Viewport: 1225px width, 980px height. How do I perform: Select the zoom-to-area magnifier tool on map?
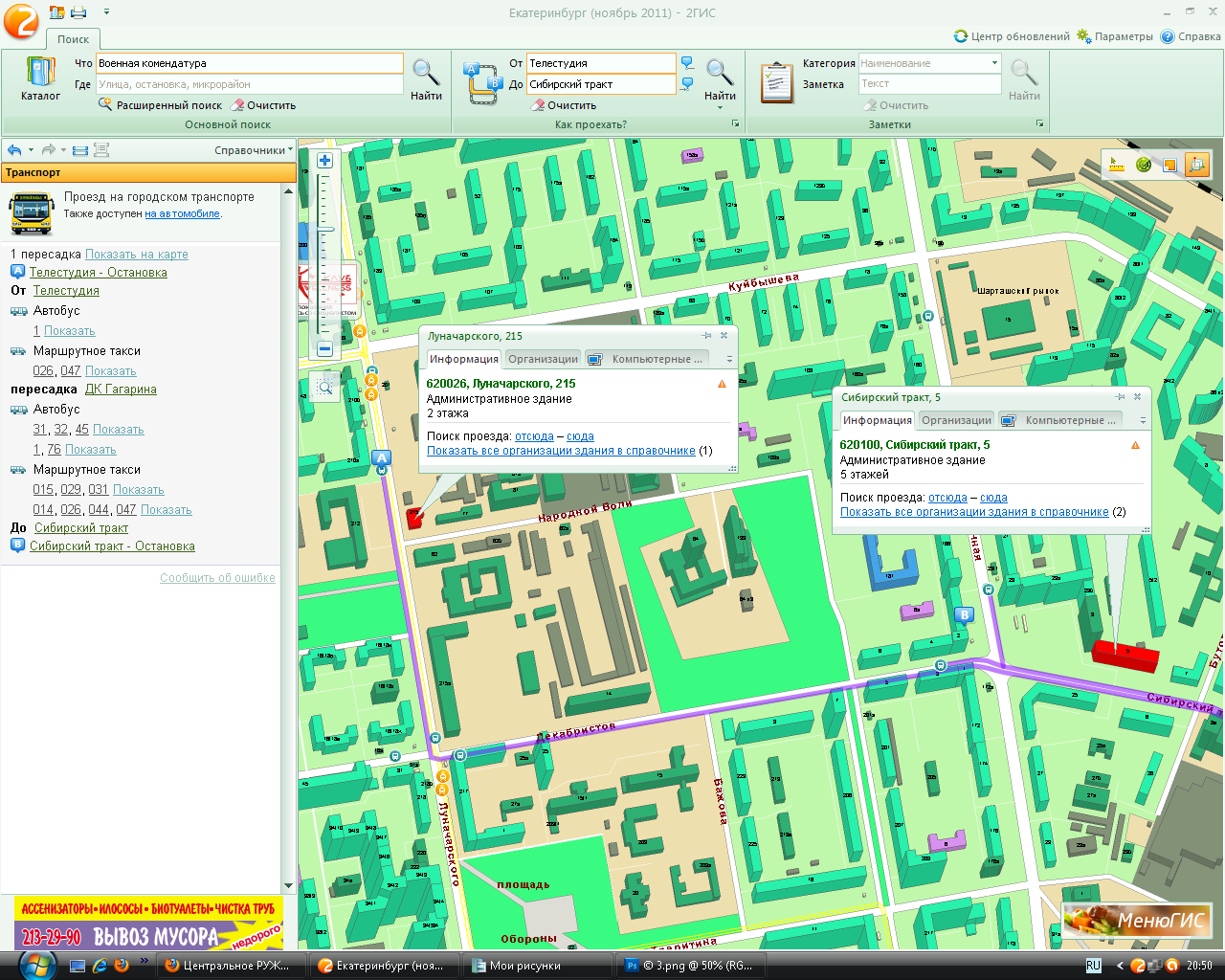pos(325,388)
